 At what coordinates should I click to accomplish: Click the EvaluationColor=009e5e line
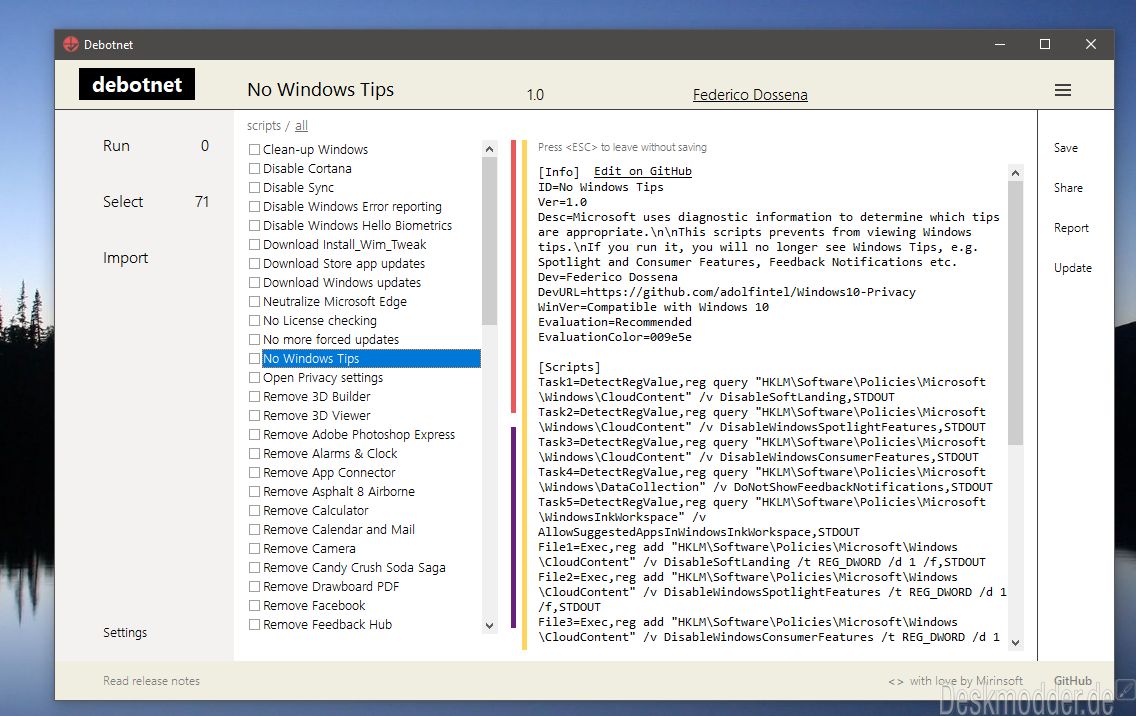[614, 337]
